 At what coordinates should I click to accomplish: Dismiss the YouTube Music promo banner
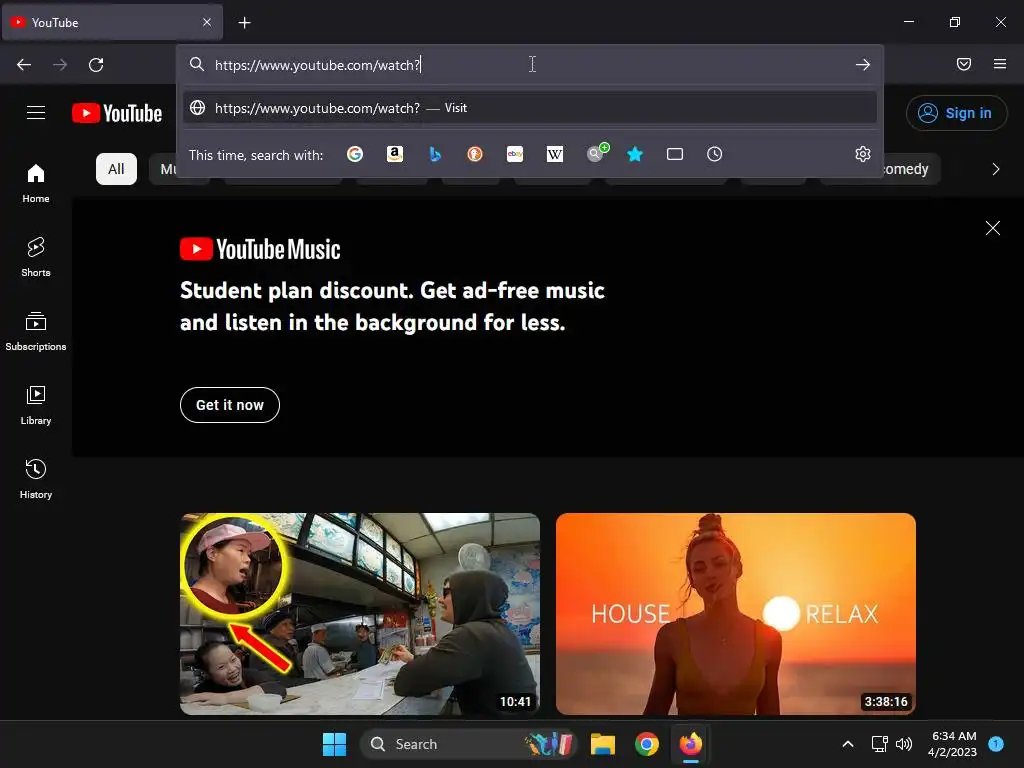point(993,228)
